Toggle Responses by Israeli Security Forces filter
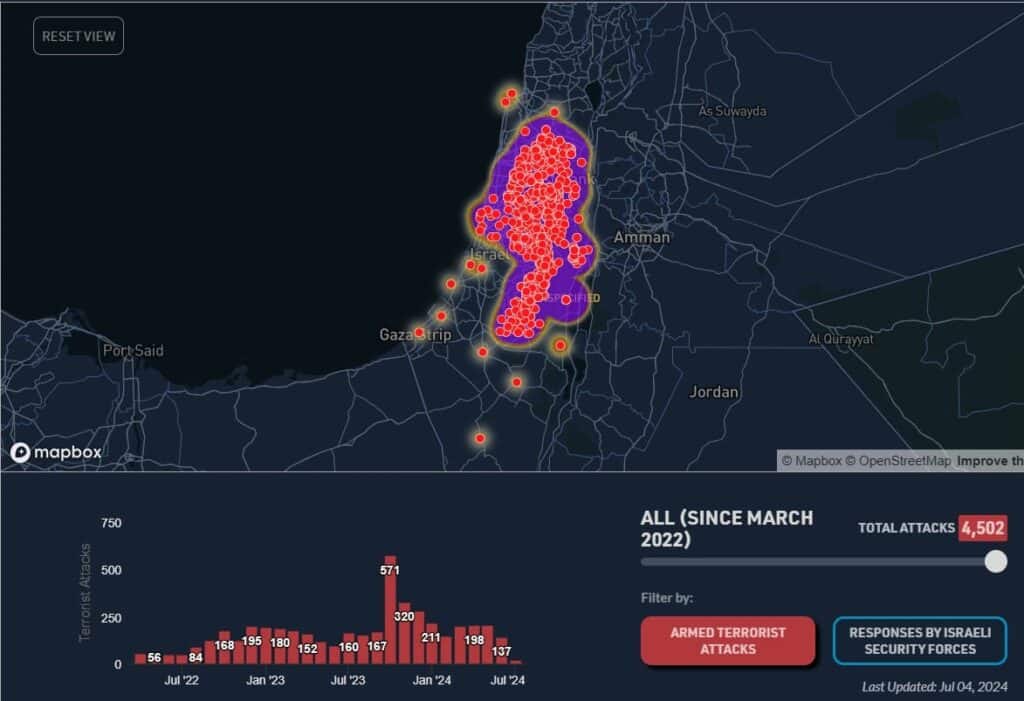Image resolution: width=1024 pixels, height=701 pixels. pos(919,640)
